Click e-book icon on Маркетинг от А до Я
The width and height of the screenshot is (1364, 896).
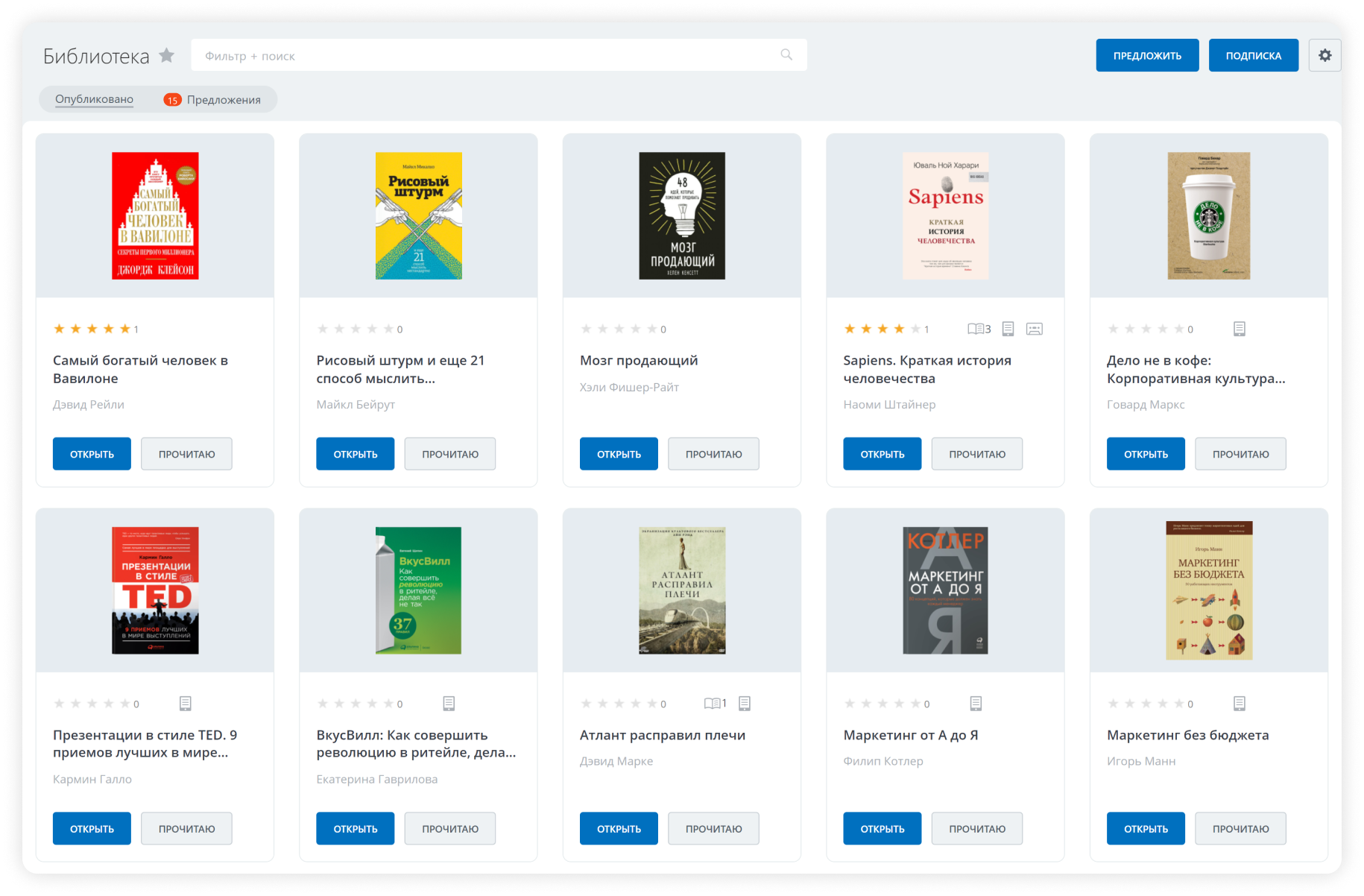(976, 703)
